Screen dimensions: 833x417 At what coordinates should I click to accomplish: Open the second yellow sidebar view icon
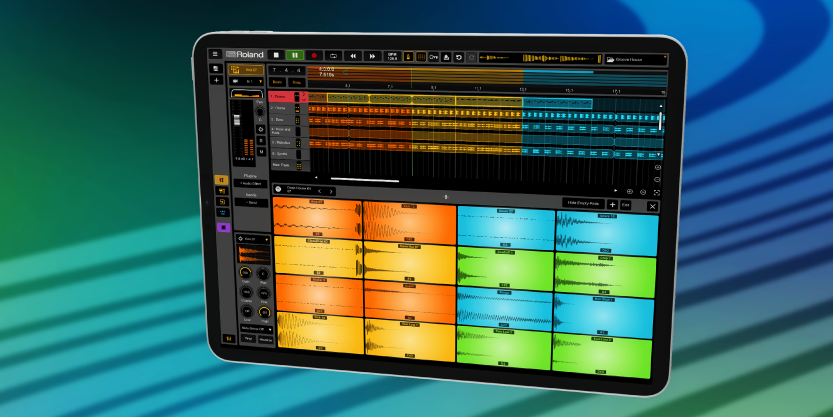coord(222,191)
